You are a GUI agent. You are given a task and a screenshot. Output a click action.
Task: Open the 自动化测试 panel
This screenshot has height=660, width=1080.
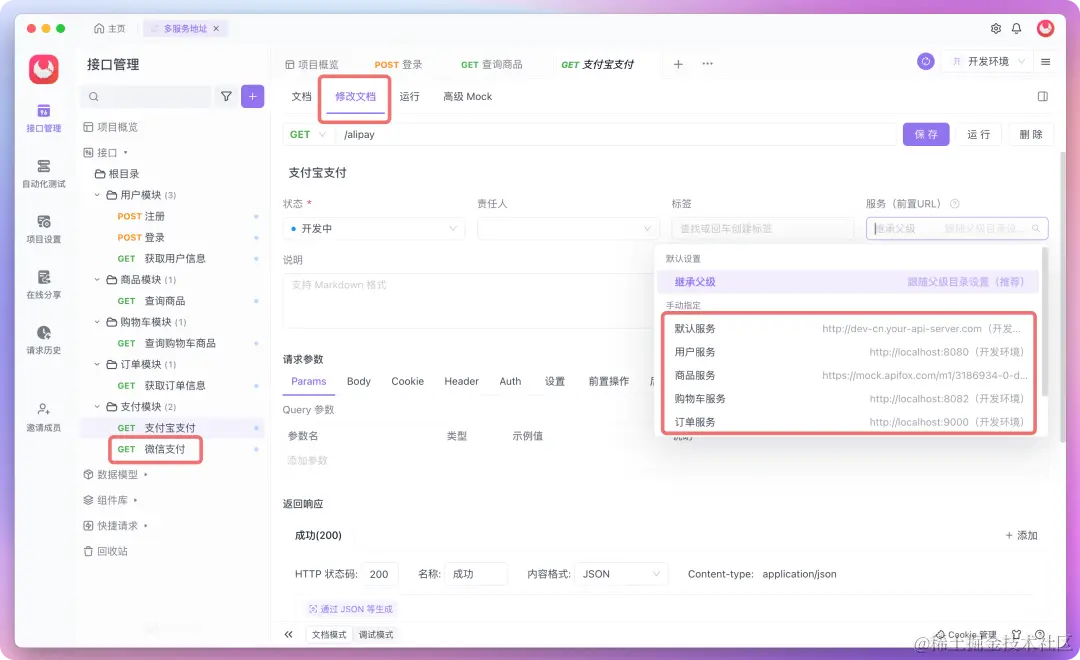point(44,174)
